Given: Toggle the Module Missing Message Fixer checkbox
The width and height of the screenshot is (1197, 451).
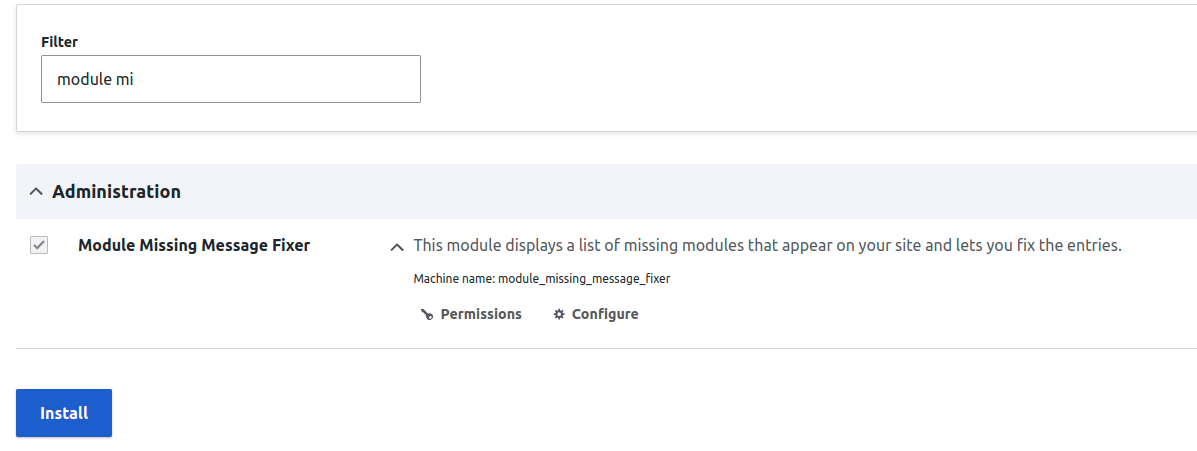Looking at the screenshot, I should click(39, 245).
